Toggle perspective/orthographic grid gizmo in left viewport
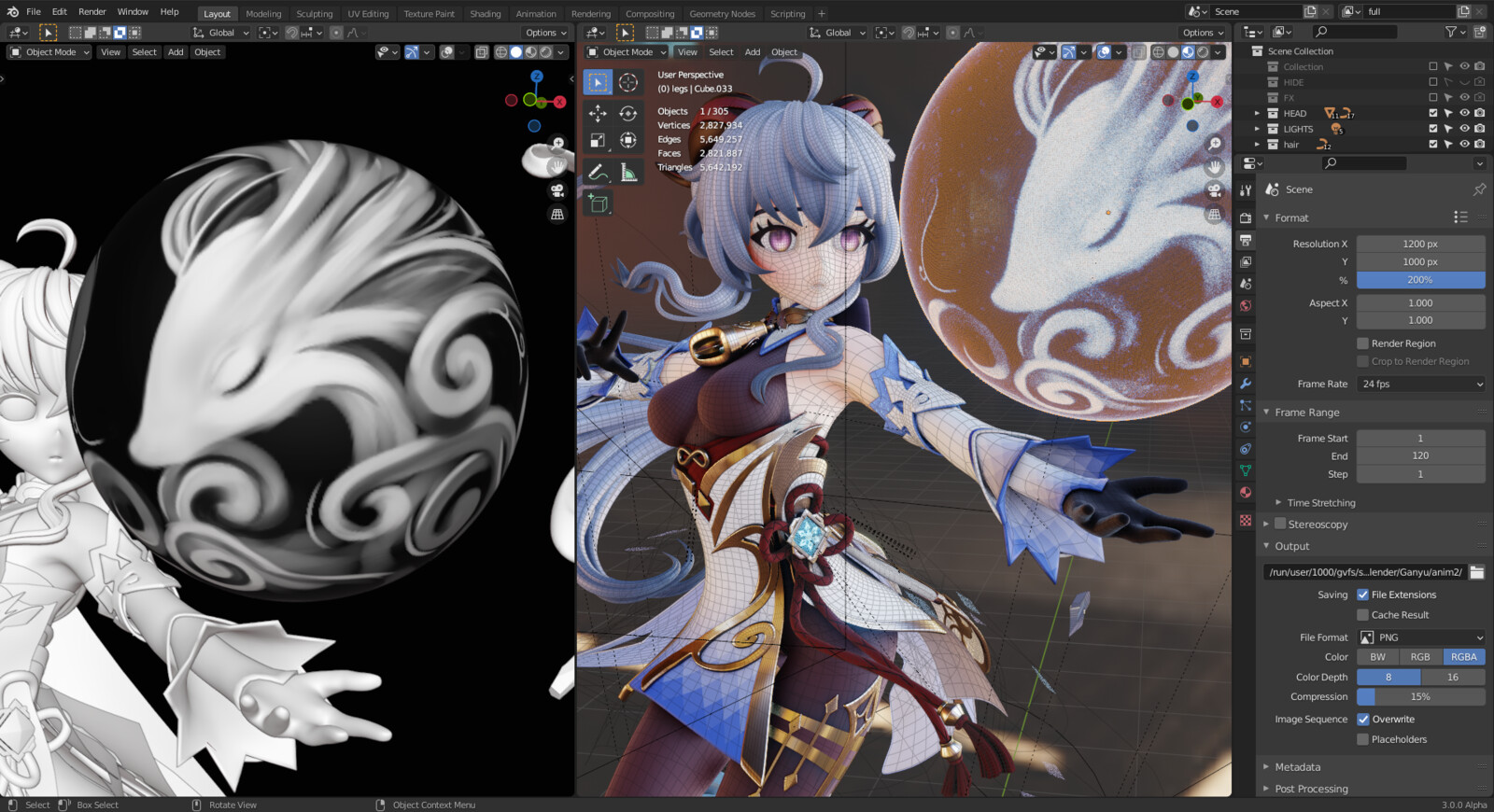Viewport: 1494px width, 812px height. pyautogui.click(x=557, y=214)
